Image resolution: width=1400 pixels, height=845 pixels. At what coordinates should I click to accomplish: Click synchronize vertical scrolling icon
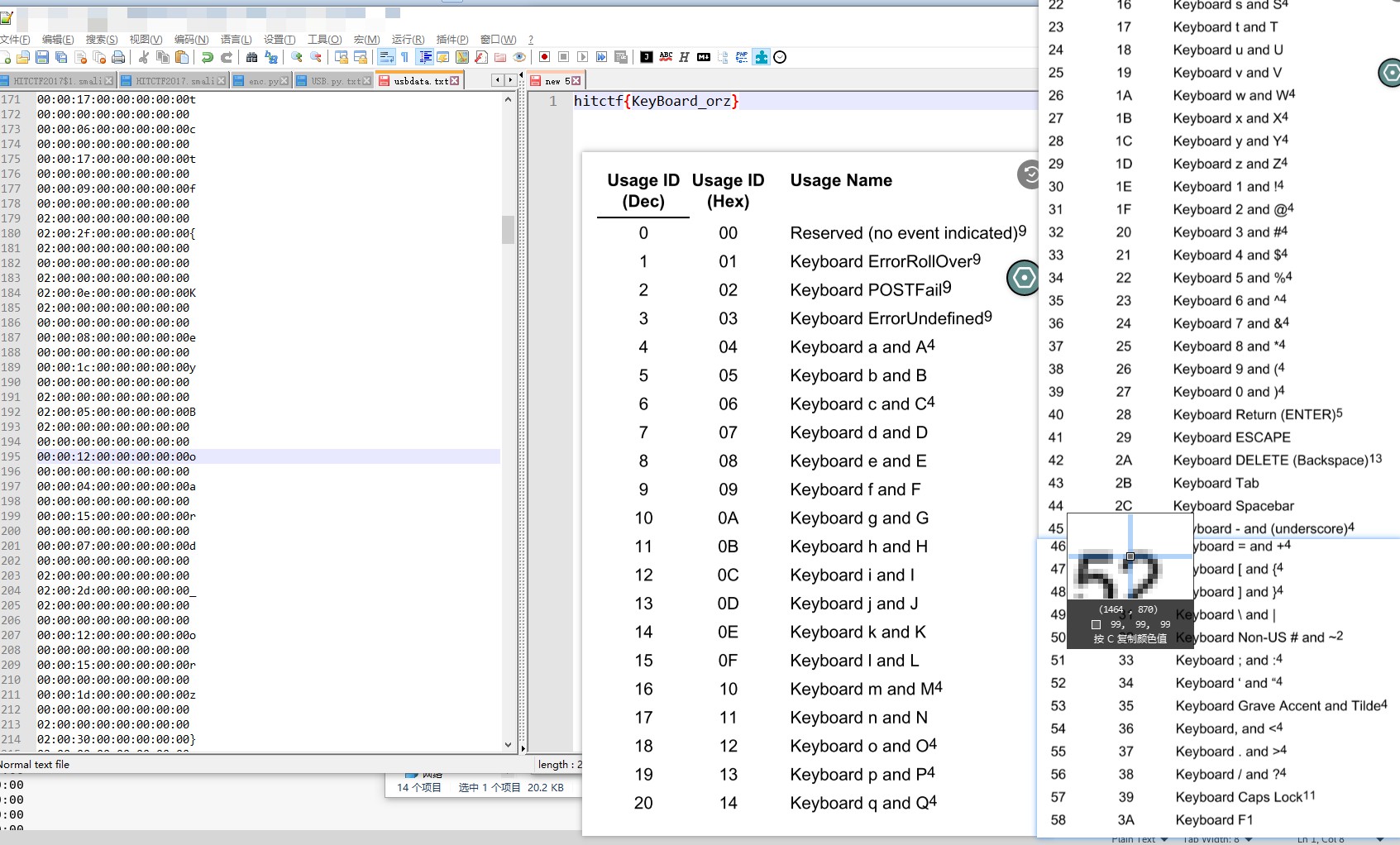click(x=342, y=57)
